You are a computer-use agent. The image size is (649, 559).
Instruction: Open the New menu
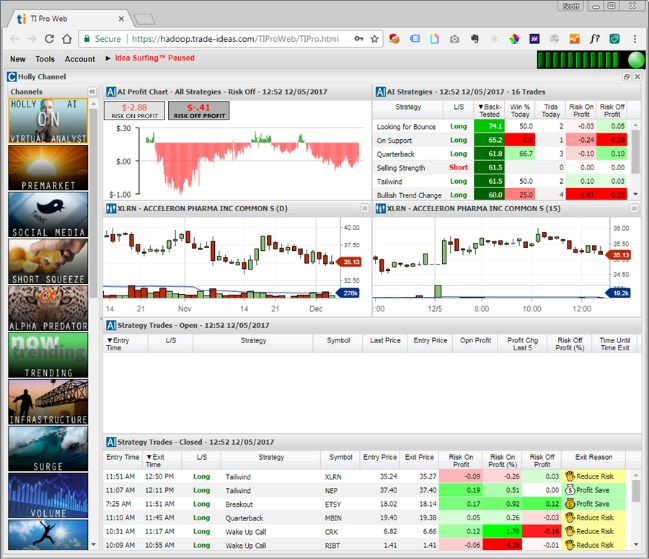pyautogui.click(x=18, y=59)
